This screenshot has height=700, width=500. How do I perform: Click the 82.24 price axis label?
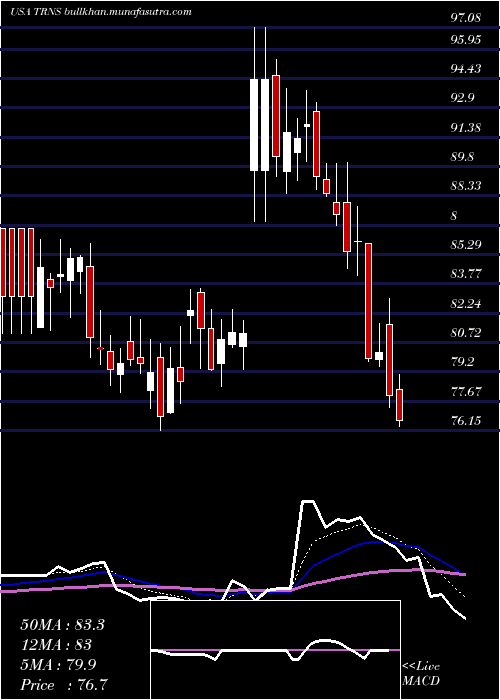point(466,304)
